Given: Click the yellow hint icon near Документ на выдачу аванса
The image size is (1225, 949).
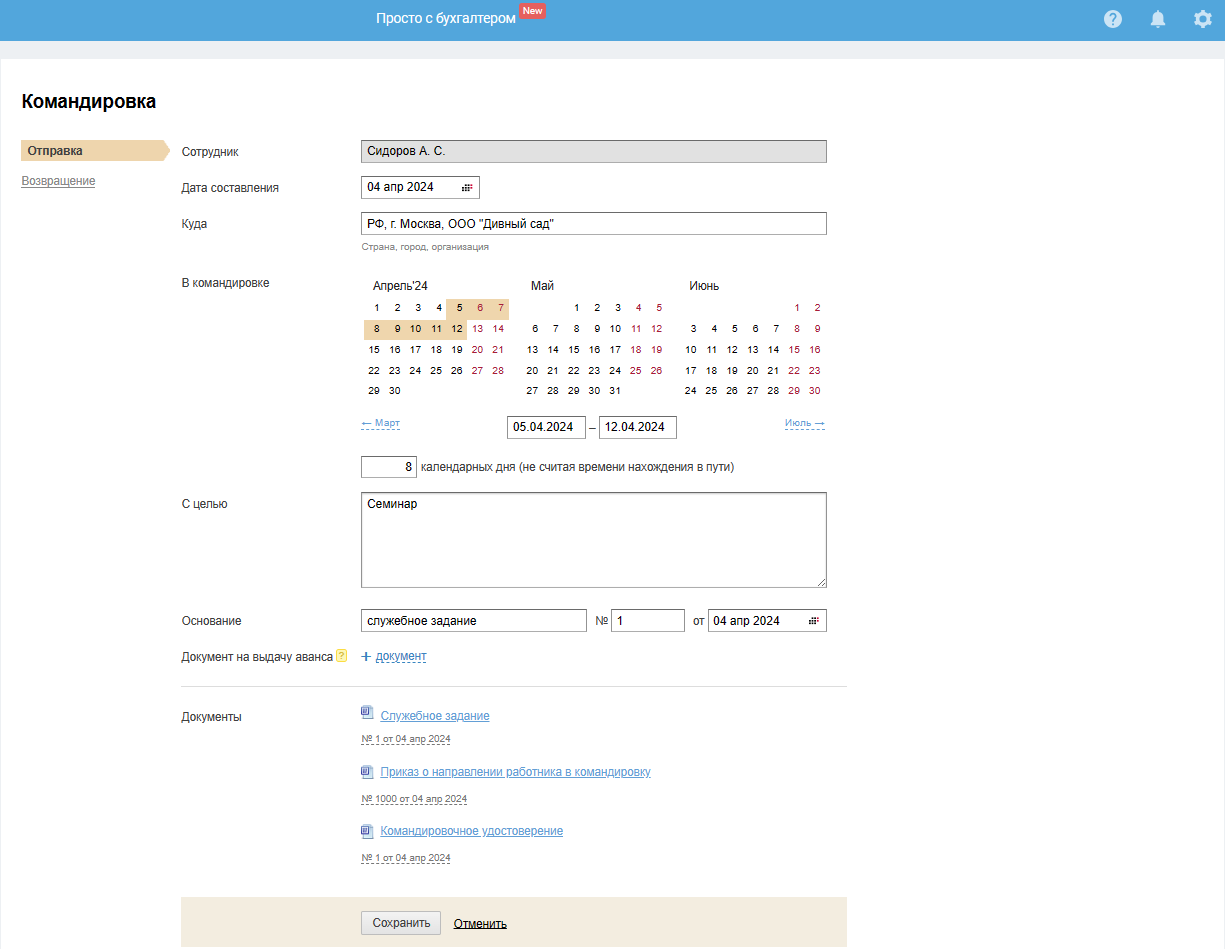Looking at the screenshot, I should tap(341, 656).
